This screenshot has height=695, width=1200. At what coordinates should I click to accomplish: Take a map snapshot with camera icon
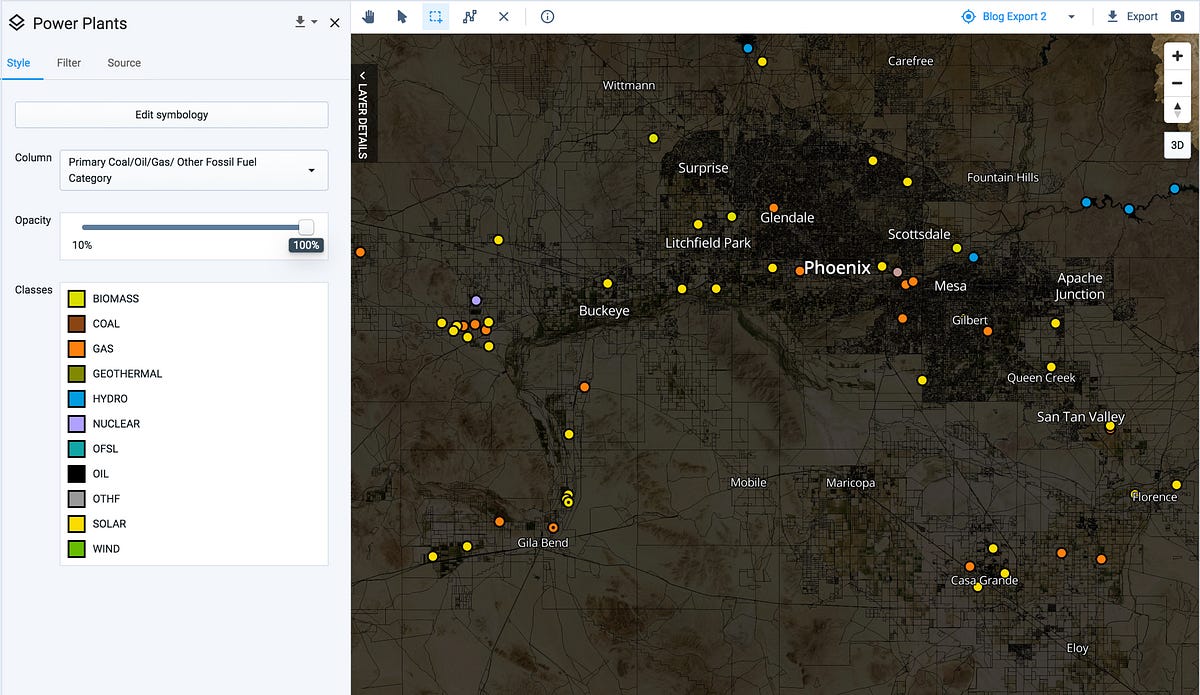point(1178,16)
